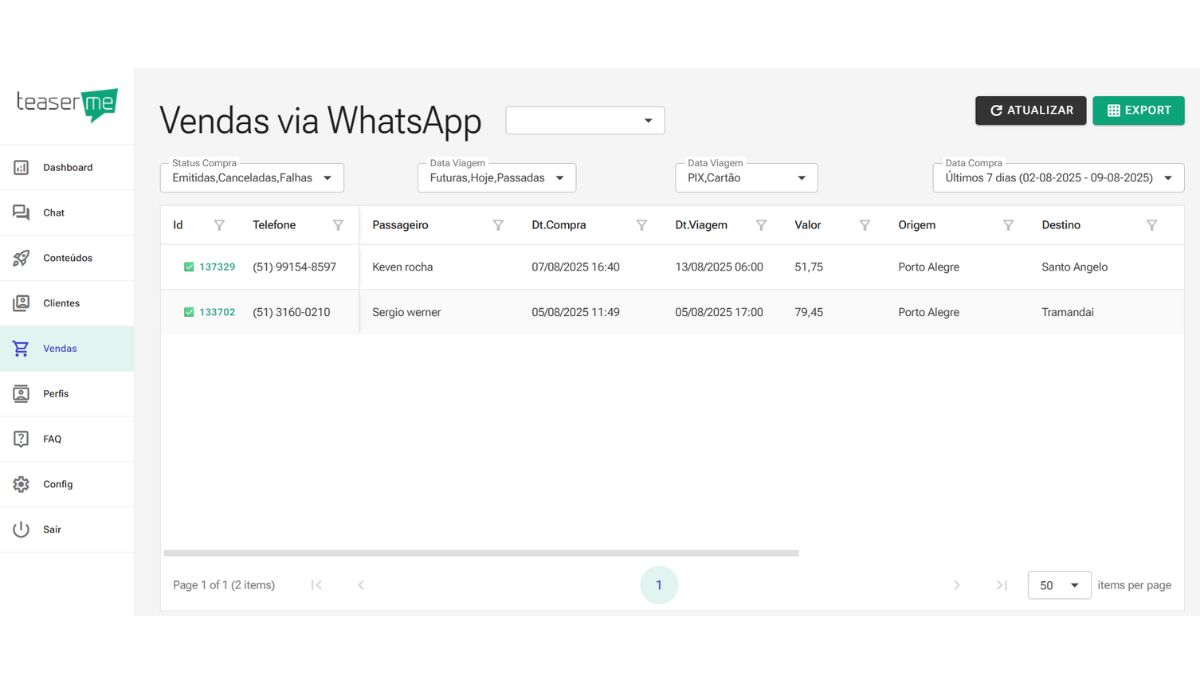Click the Chat speech bubbles icon

tap(21, 213)
